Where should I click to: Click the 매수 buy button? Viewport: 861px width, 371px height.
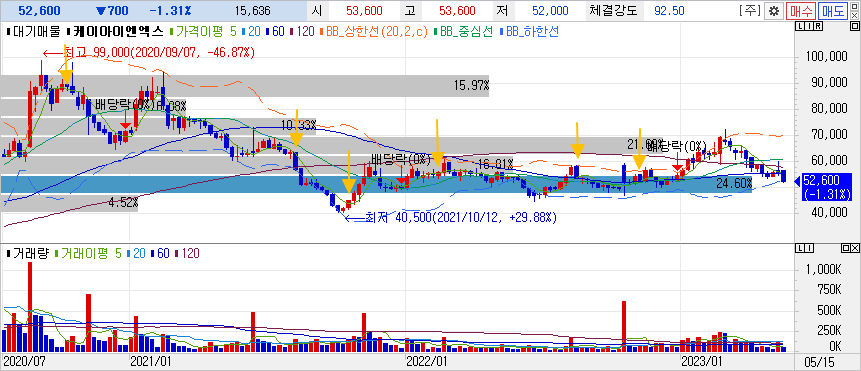tap(800, 10)
